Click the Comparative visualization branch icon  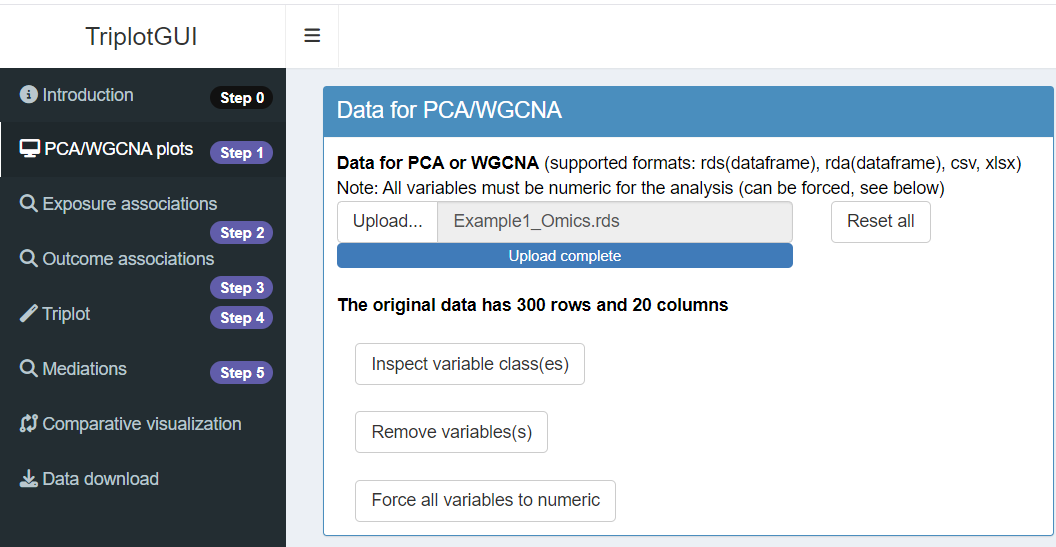pyautogui.click(x=29, y=424)
